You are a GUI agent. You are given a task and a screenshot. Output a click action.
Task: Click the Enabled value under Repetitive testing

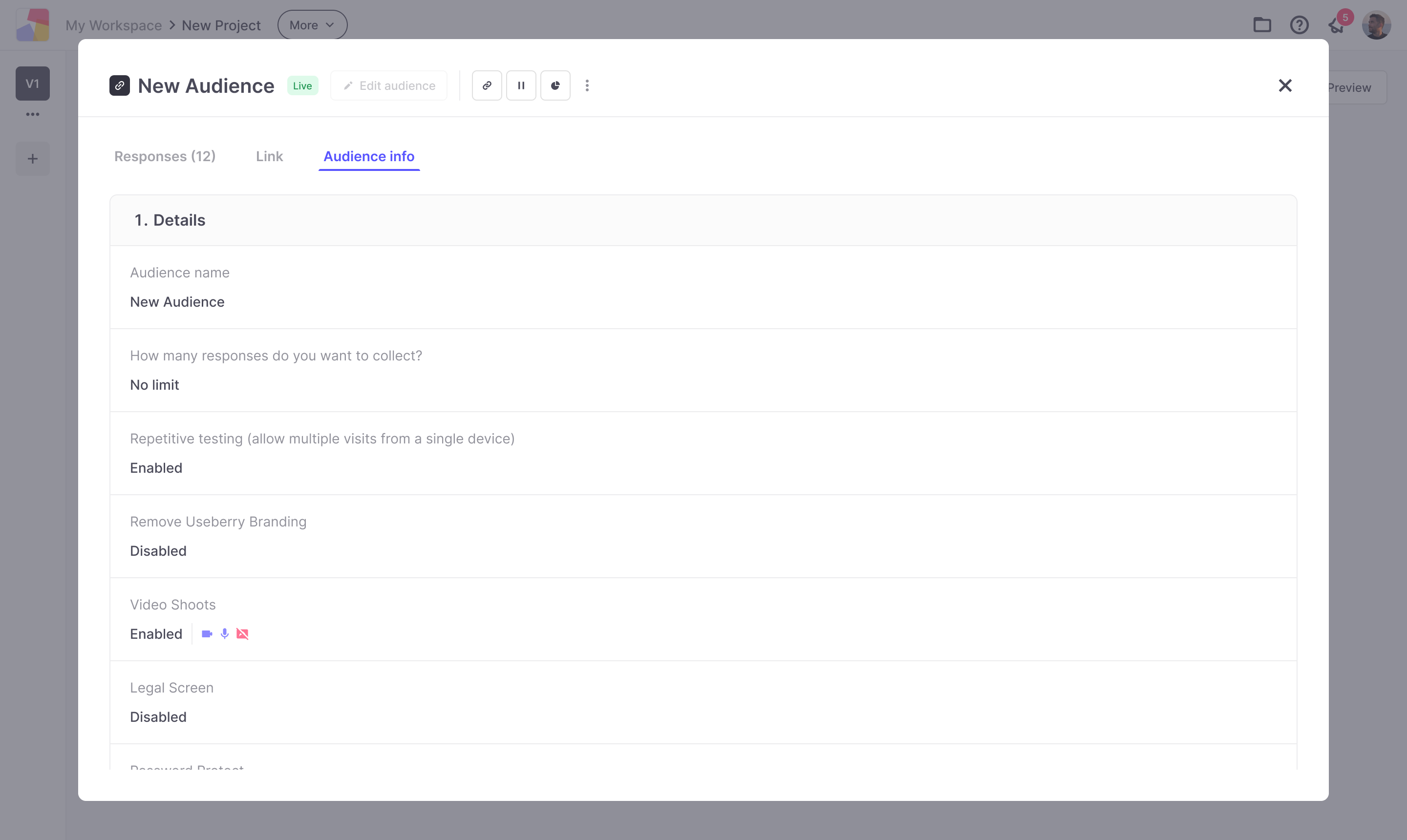[x=156, y=468]
